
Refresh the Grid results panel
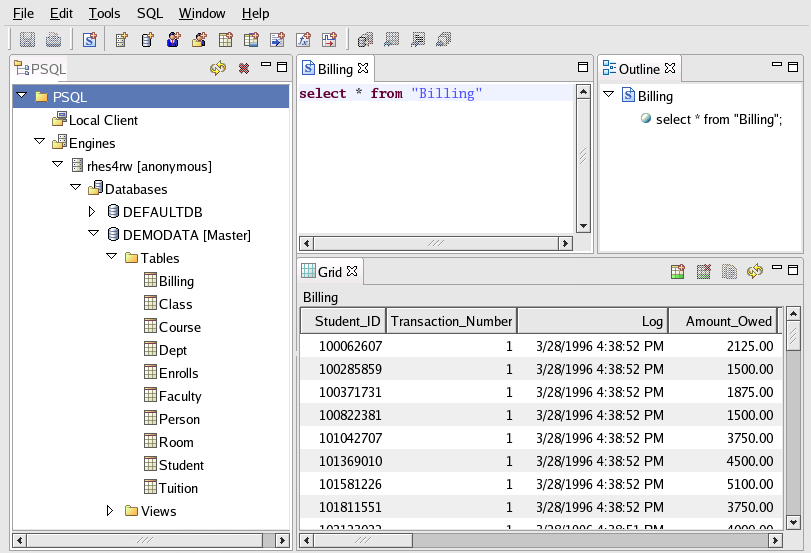coord(755,271)
